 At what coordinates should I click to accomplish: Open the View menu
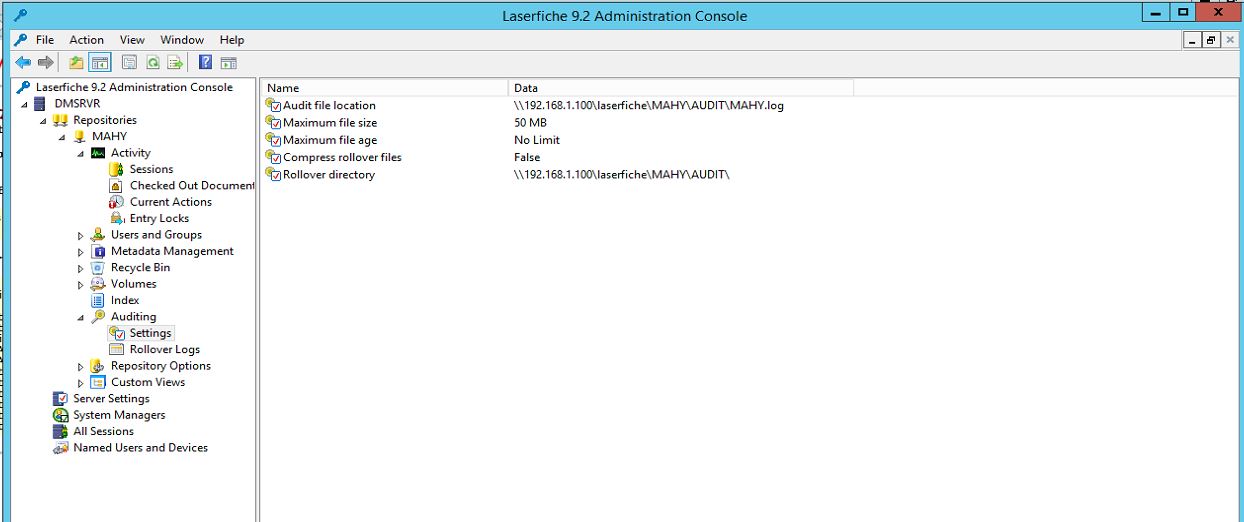[x=132, y=40]
